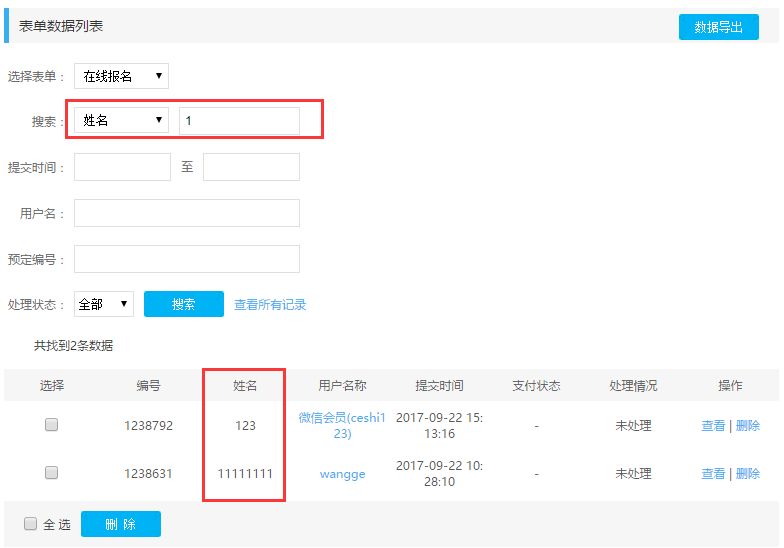Click the search keyword input containing 1
The height and width of the screenshot is (548, 784).
coord(239,121)
